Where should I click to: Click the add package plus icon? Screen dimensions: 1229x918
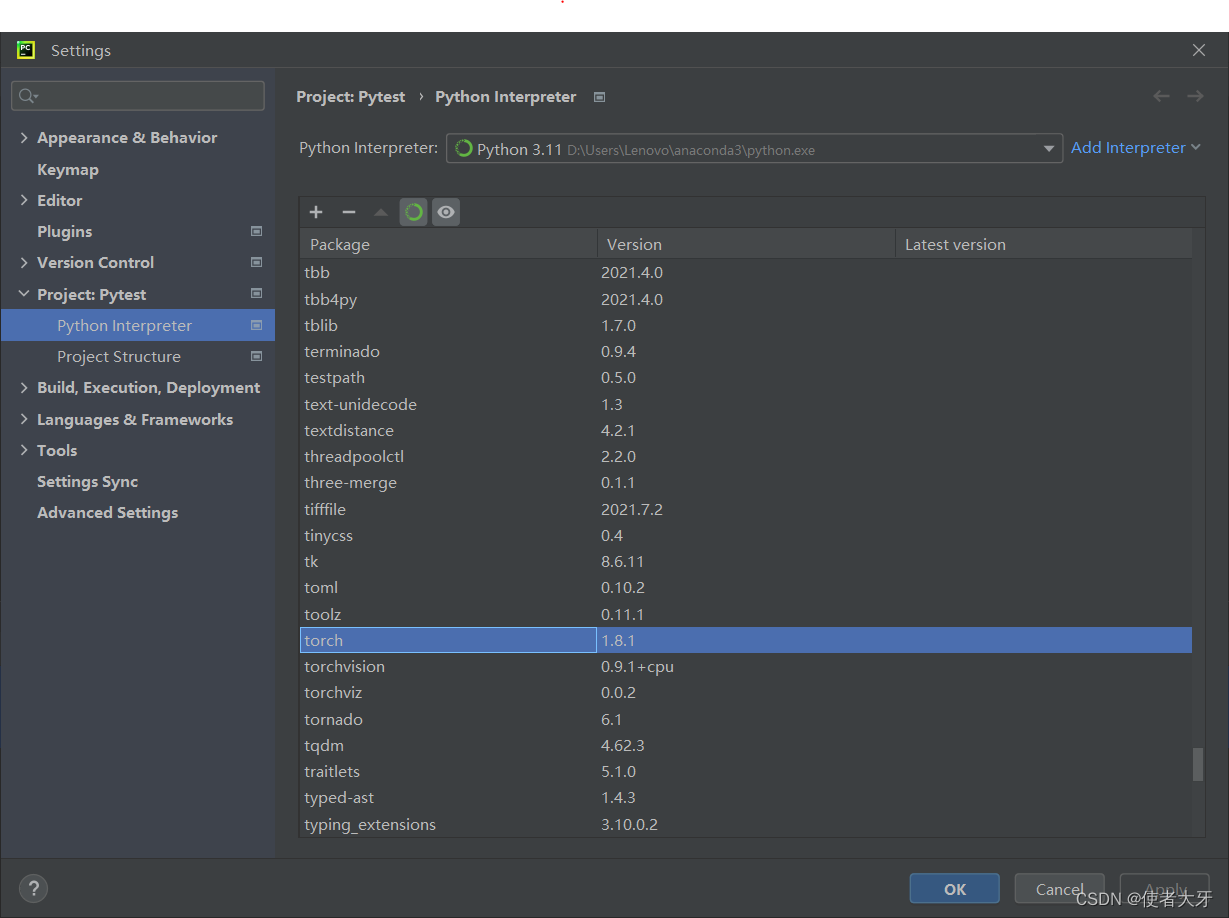[316, 212]
